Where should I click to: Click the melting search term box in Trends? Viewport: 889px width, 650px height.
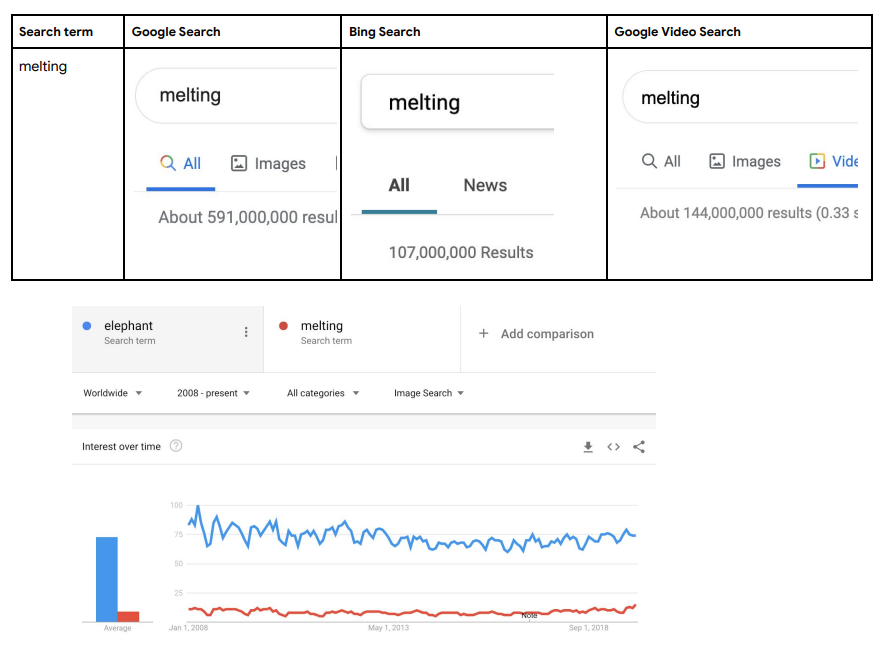361,332
